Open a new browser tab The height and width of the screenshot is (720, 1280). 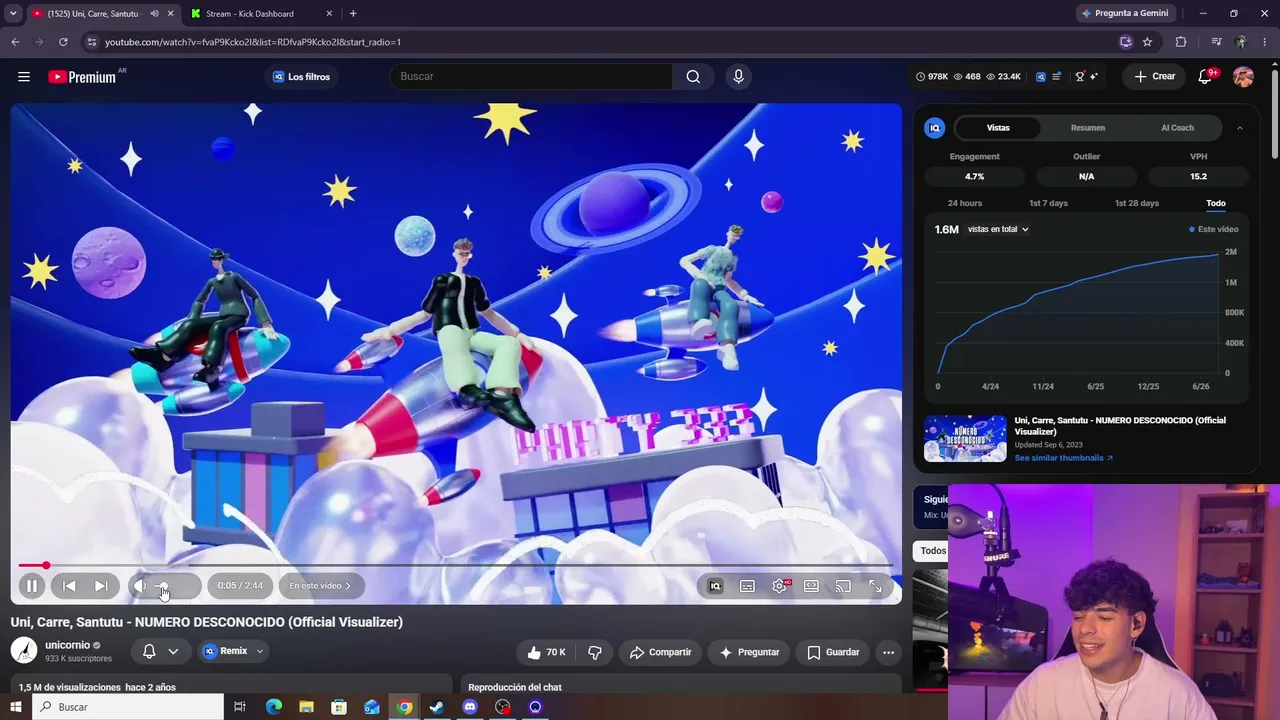pyautogui.click(x=353, y=14)
